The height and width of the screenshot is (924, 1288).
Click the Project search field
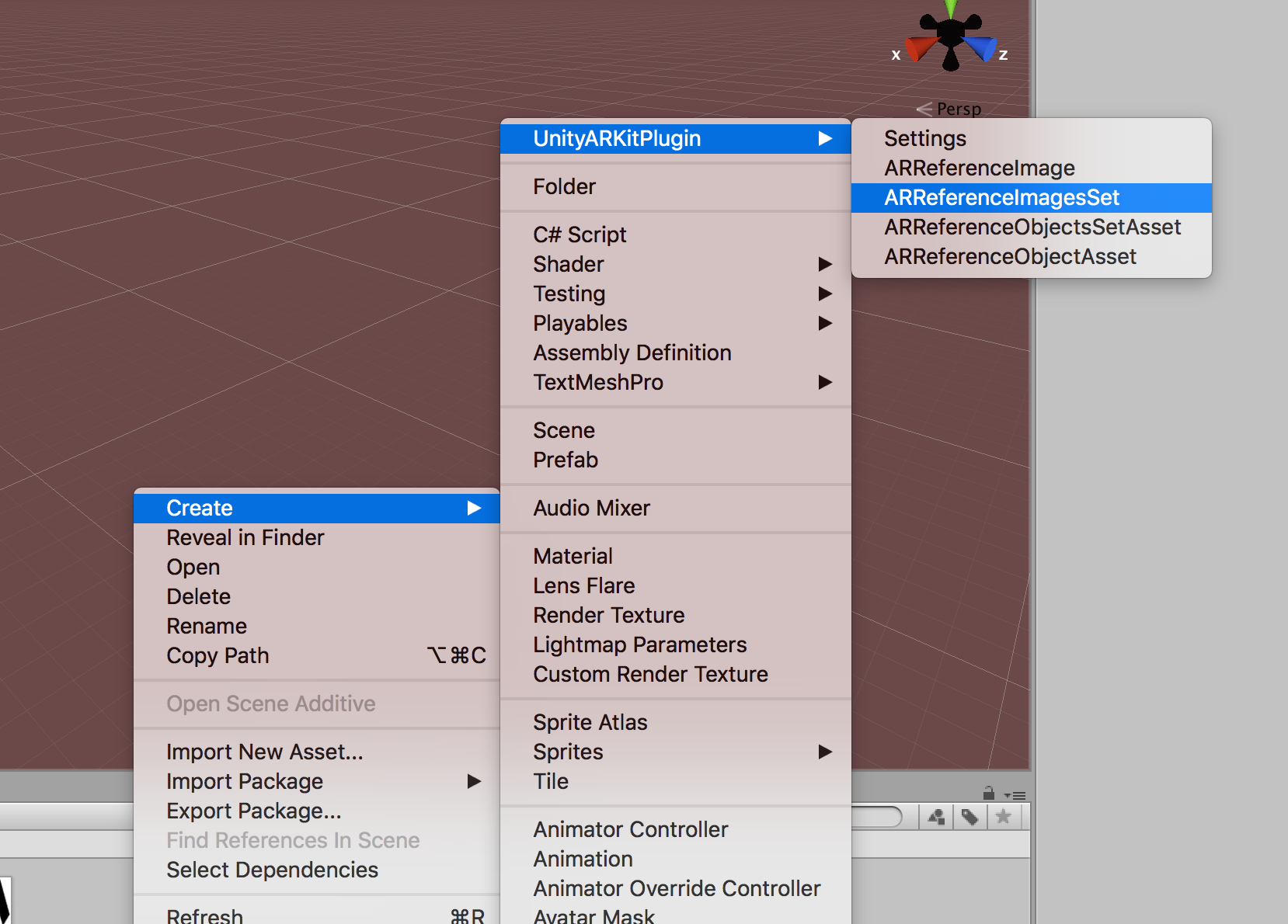pyautogui.click(x=876, y=817)
